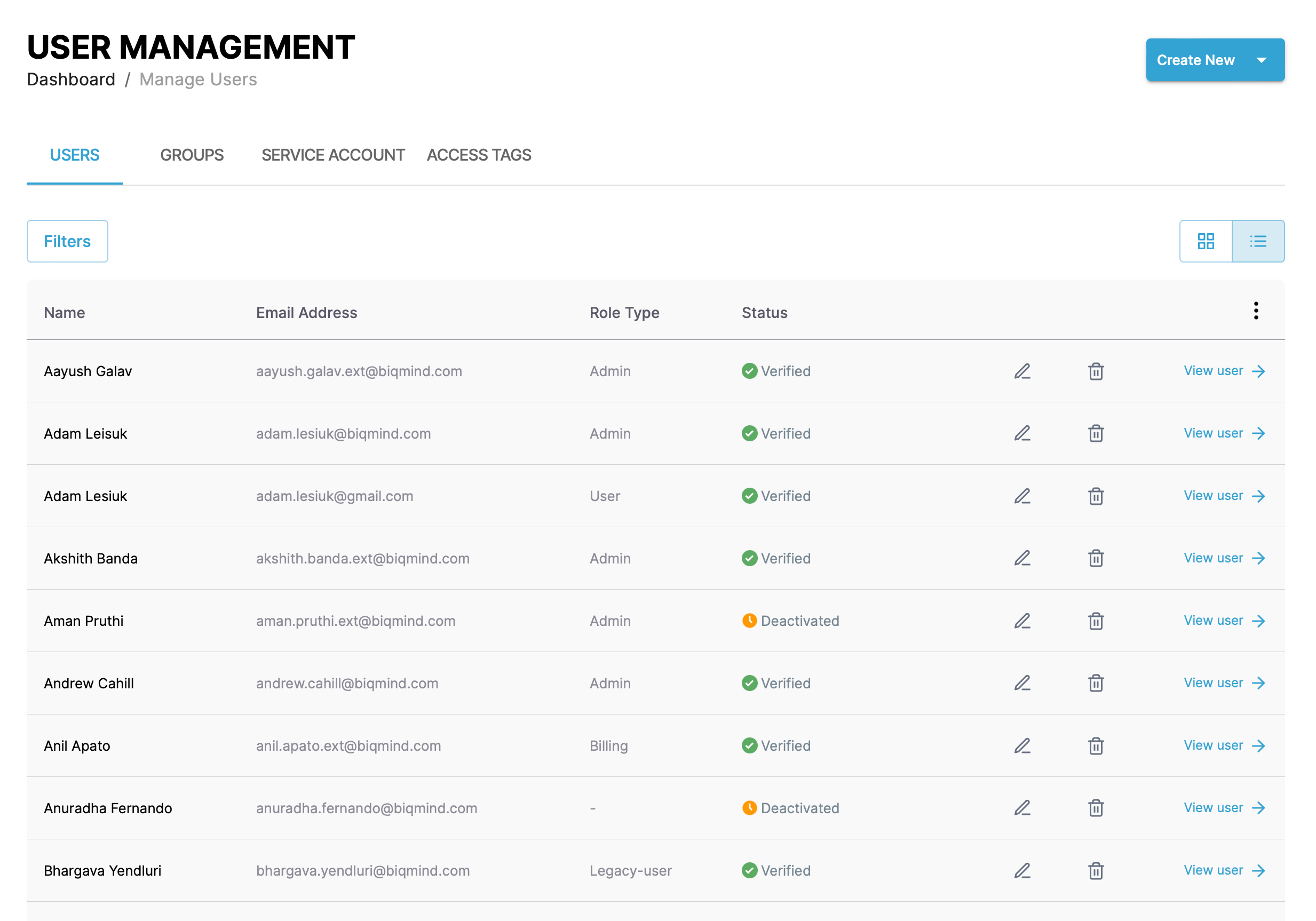
Task: Sort by Status column header
Action: click(764, 313)
